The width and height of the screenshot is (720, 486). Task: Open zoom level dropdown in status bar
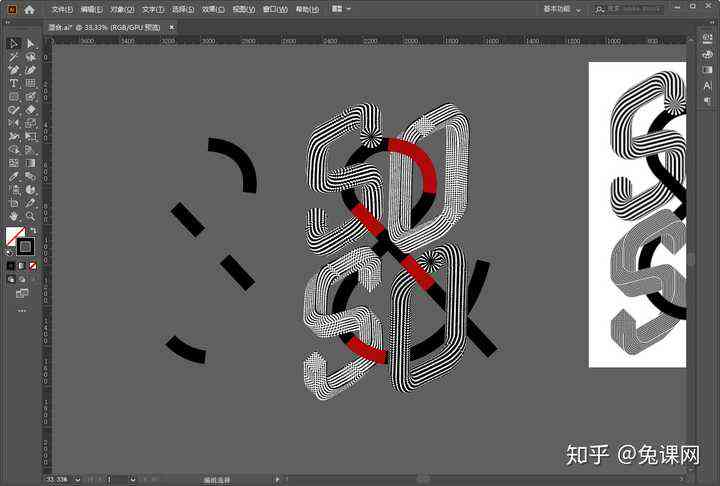(77, 480)
